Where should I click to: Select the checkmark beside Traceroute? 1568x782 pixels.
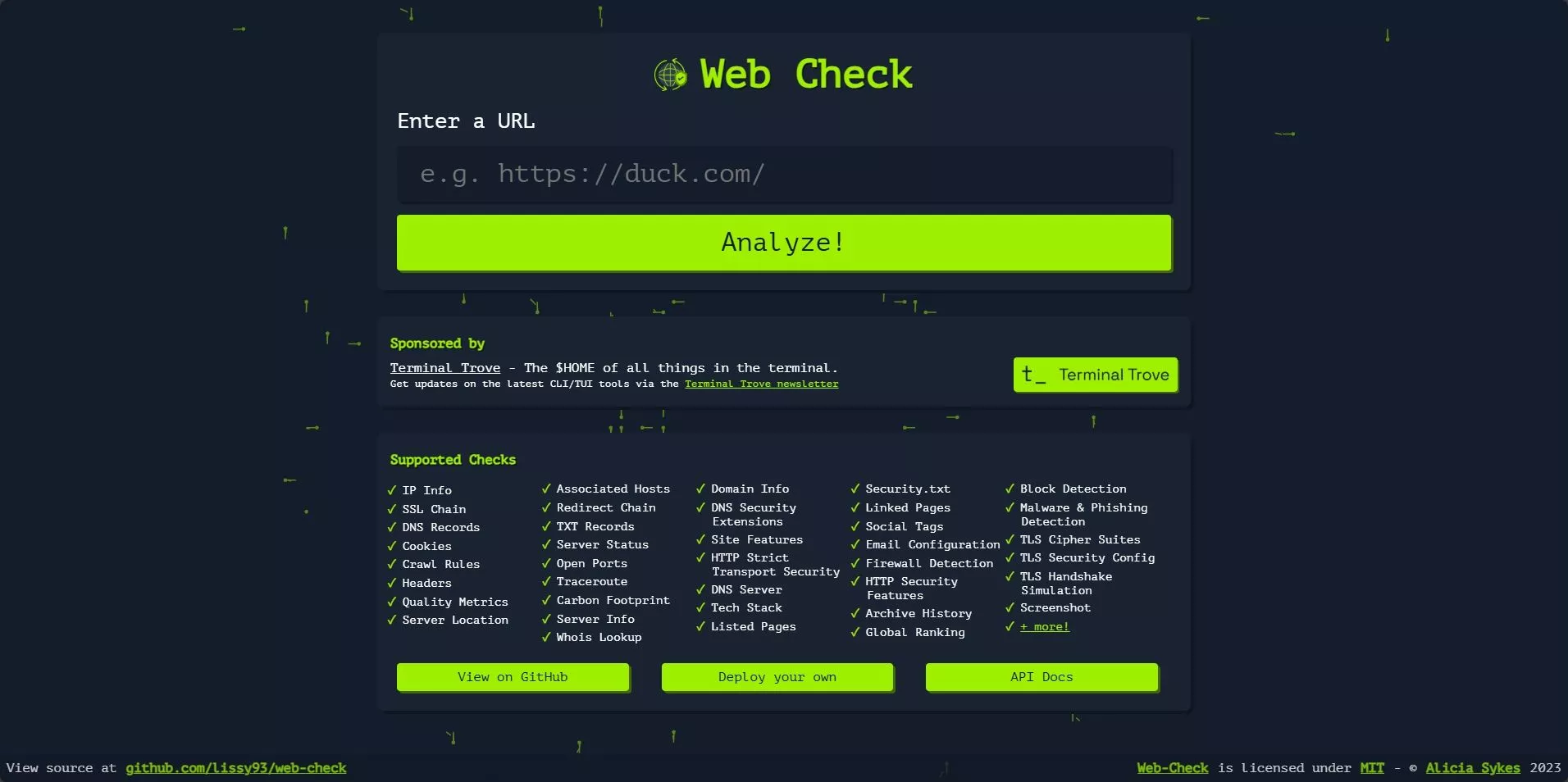[x=546, y=582]
